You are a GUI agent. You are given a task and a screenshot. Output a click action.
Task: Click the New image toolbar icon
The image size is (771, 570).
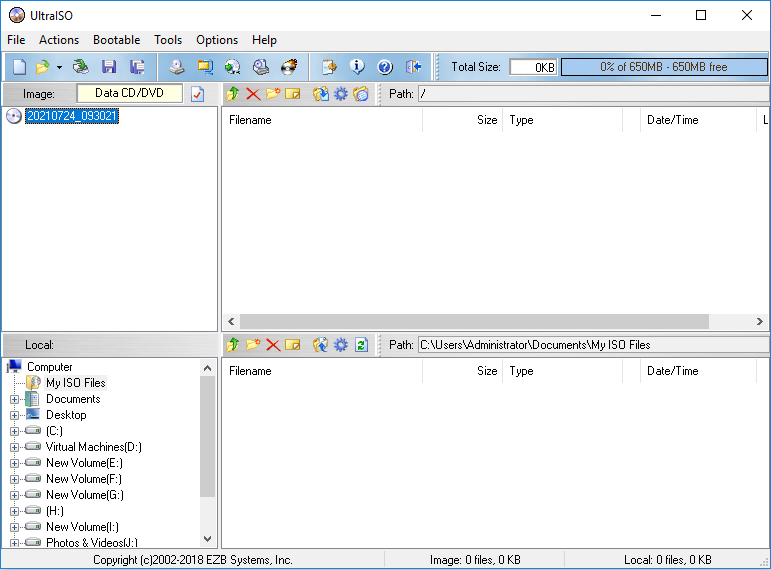tap(19, 67)
